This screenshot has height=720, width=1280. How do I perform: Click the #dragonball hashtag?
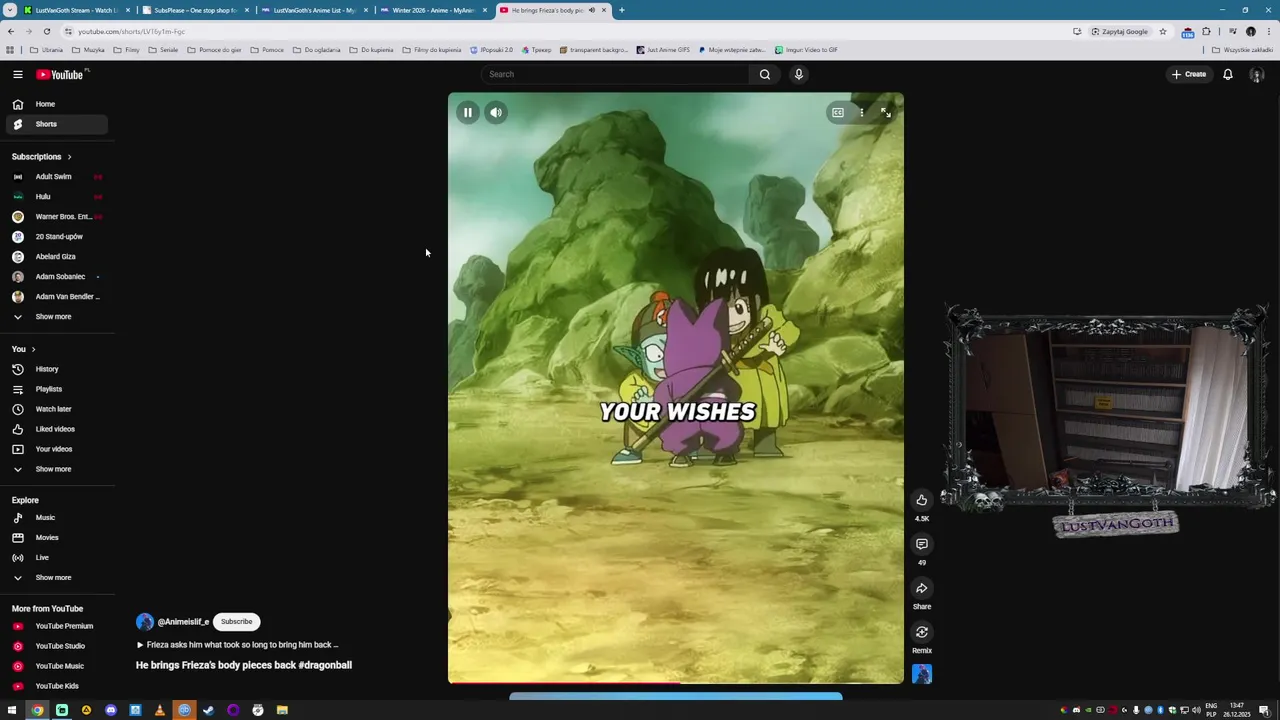[x=325, y=665]
